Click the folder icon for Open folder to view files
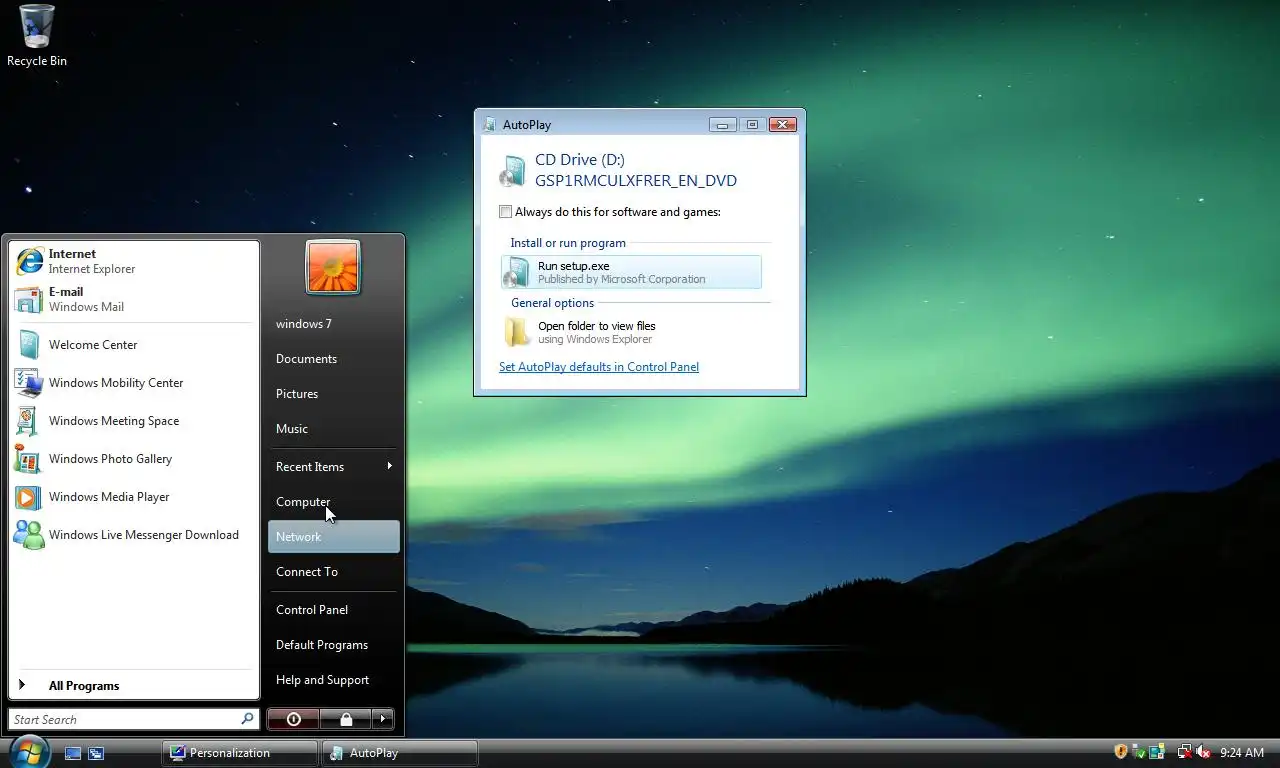The height and width of the screenshot is (768, 1280). point(517,332)
